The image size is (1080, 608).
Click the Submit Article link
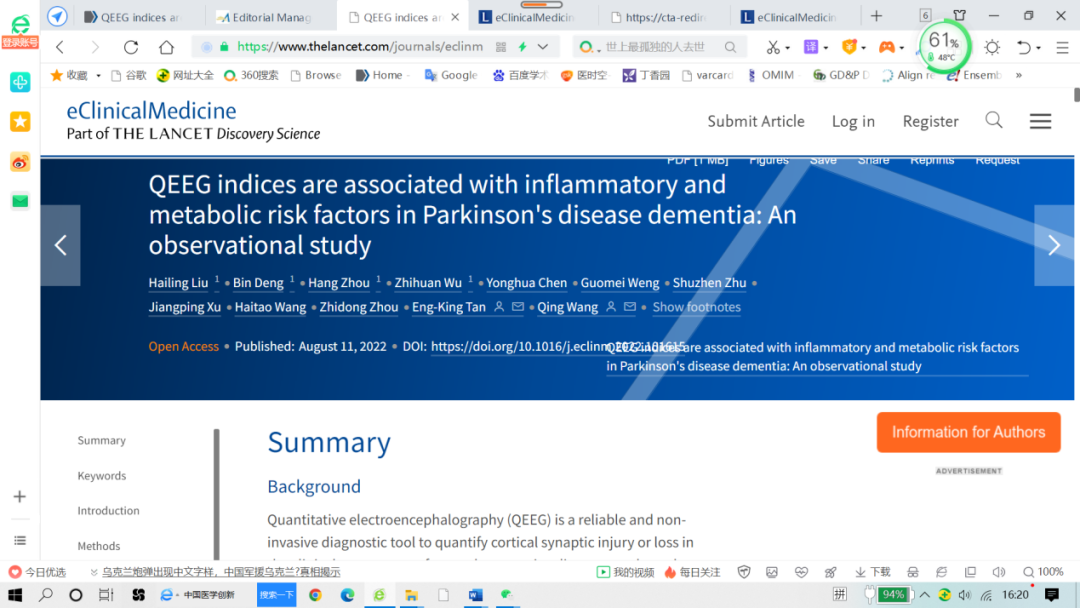click(755, 121)
